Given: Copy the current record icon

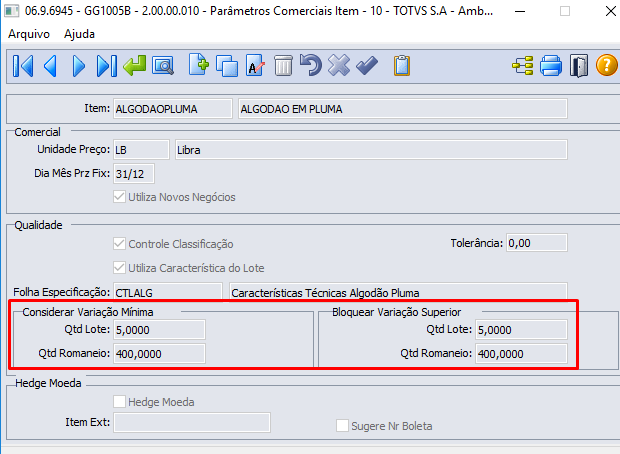Looking at the screenshot, I should tap(227, 66).
